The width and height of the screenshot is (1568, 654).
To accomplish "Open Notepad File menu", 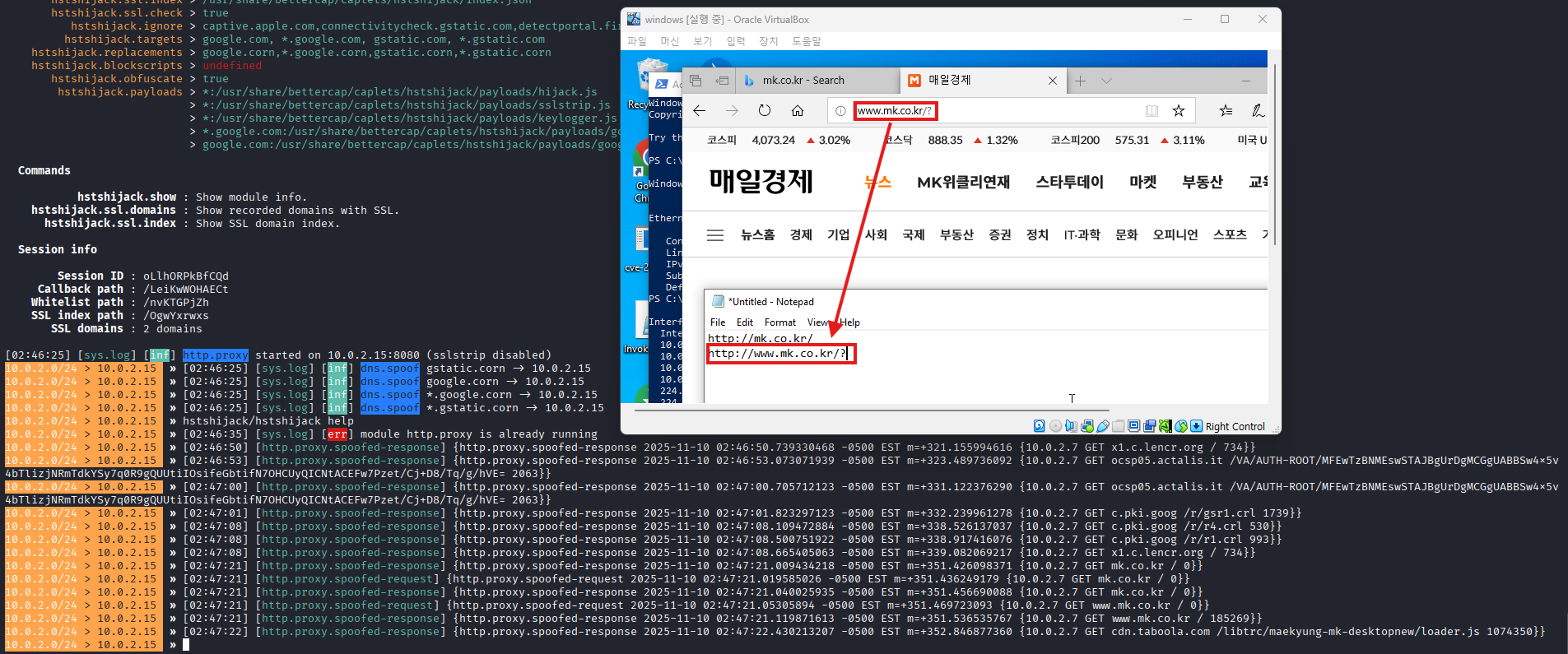I will [718, 322].
